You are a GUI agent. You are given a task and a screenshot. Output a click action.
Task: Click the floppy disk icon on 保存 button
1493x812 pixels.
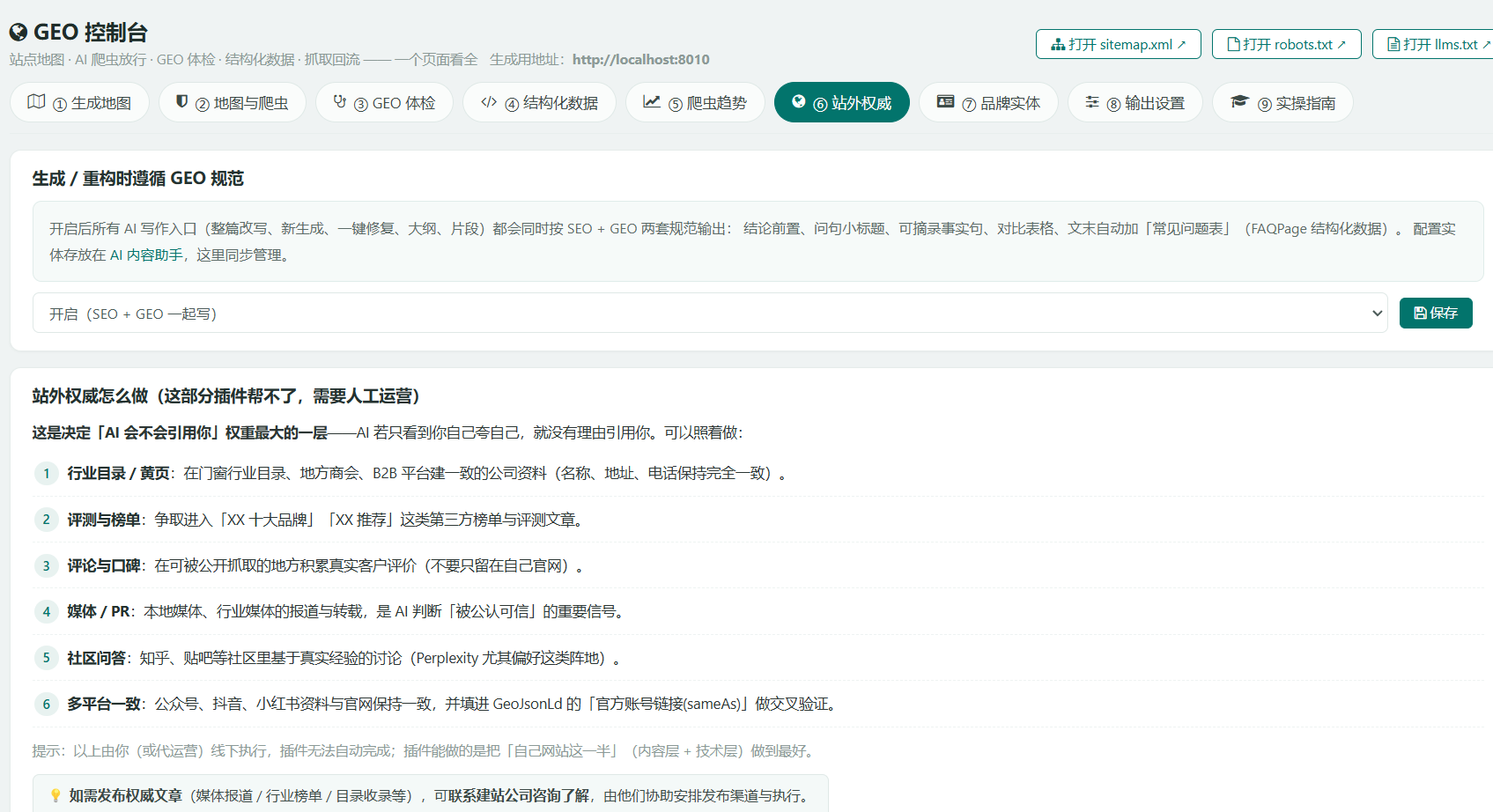tap(1420, 314)
